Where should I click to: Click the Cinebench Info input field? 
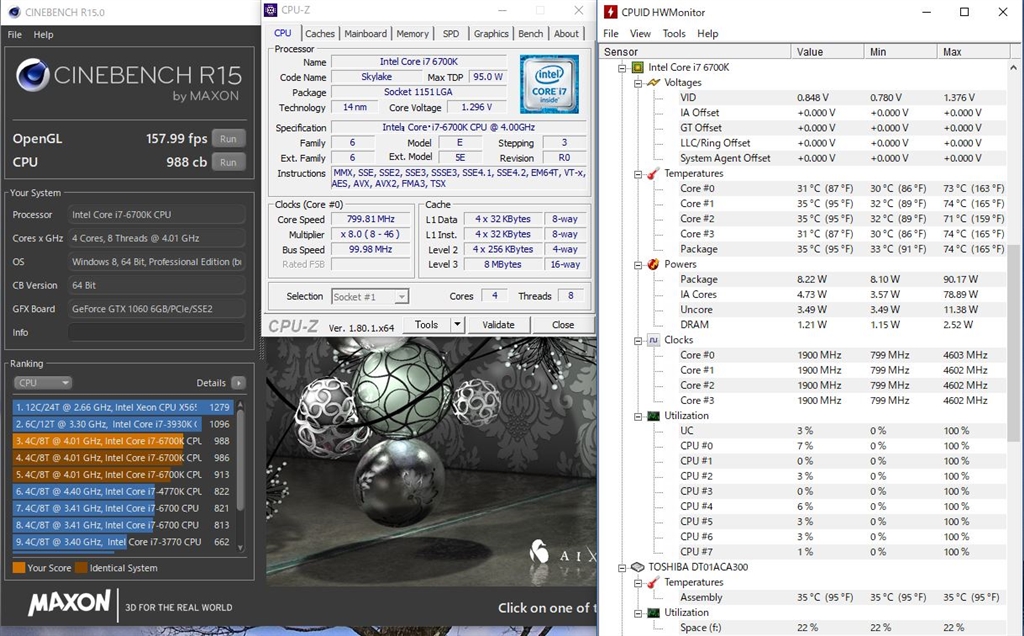(x=157, y=332)
